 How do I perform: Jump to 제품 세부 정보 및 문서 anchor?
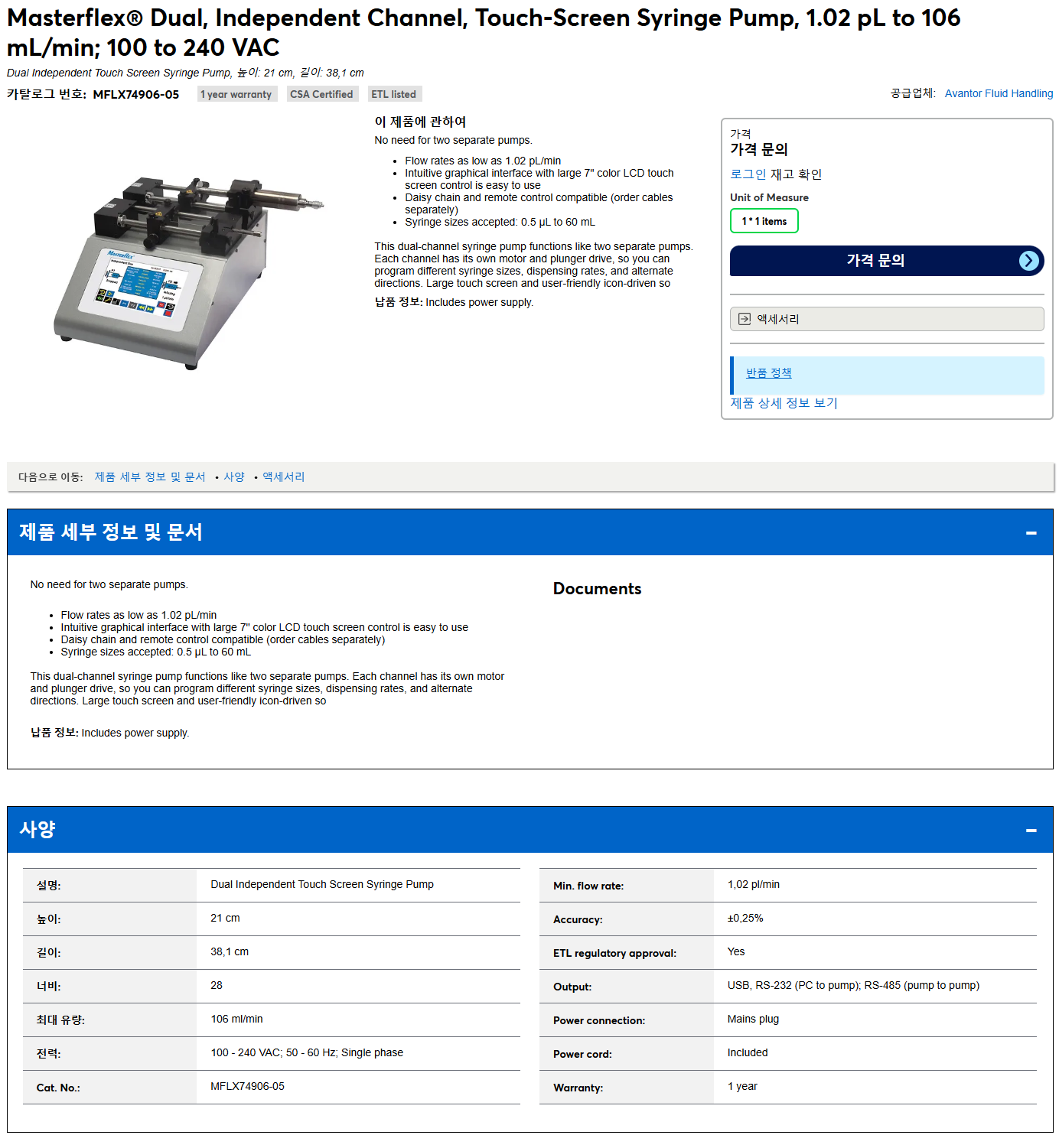coord(150,476)
